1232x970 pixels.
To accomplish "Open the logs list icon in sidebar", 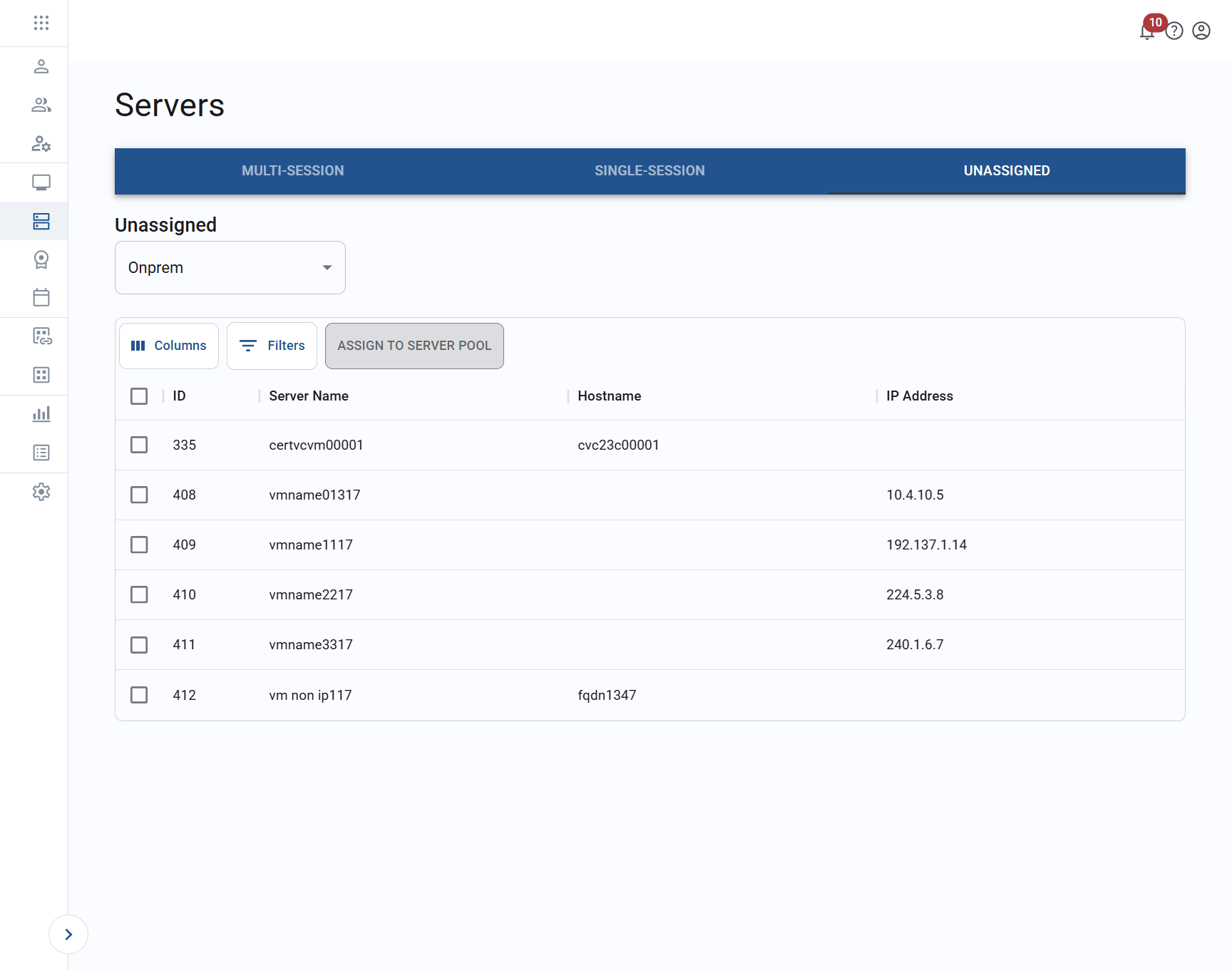I will pyautogui.click(x=41, y=452).
